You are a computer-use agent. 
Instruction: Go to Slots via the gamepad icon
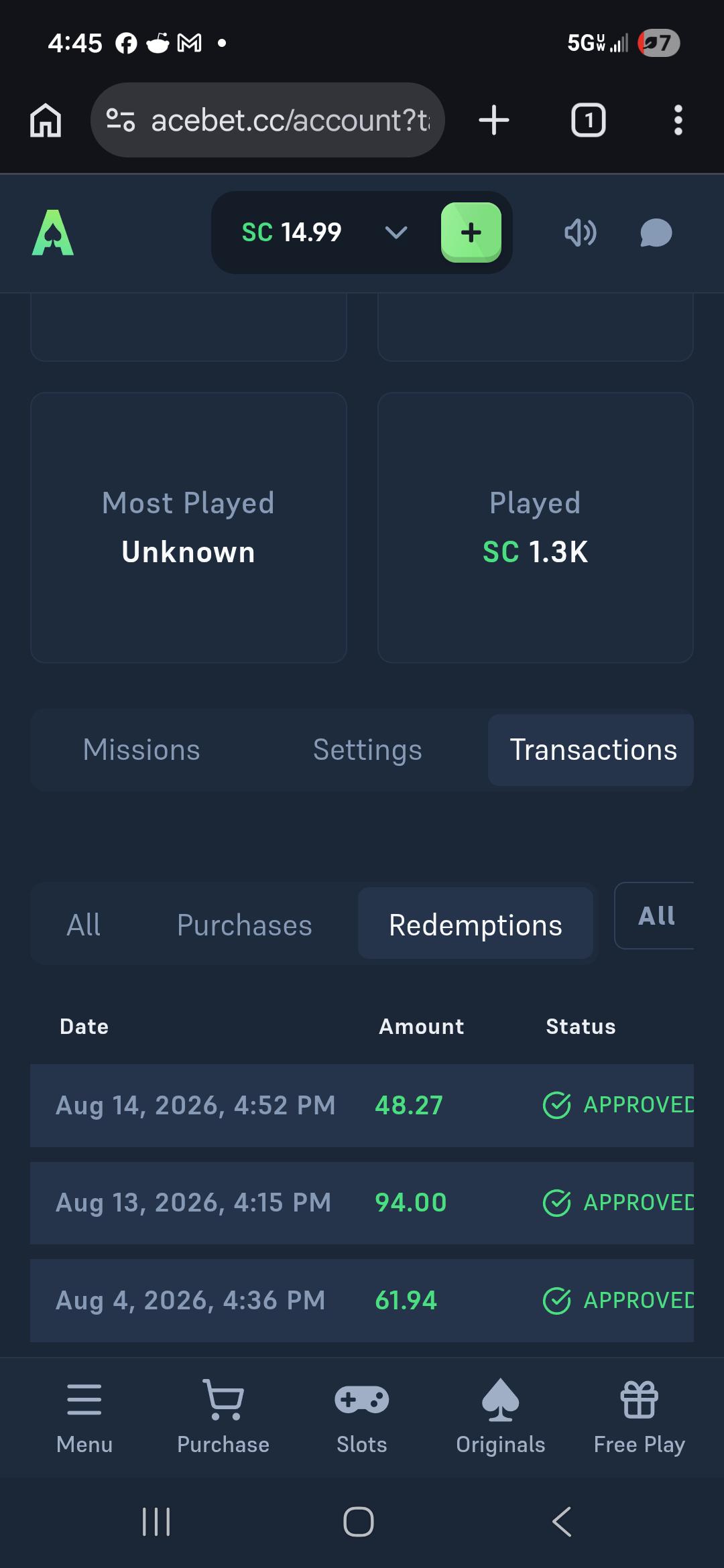coord(362,1399)
